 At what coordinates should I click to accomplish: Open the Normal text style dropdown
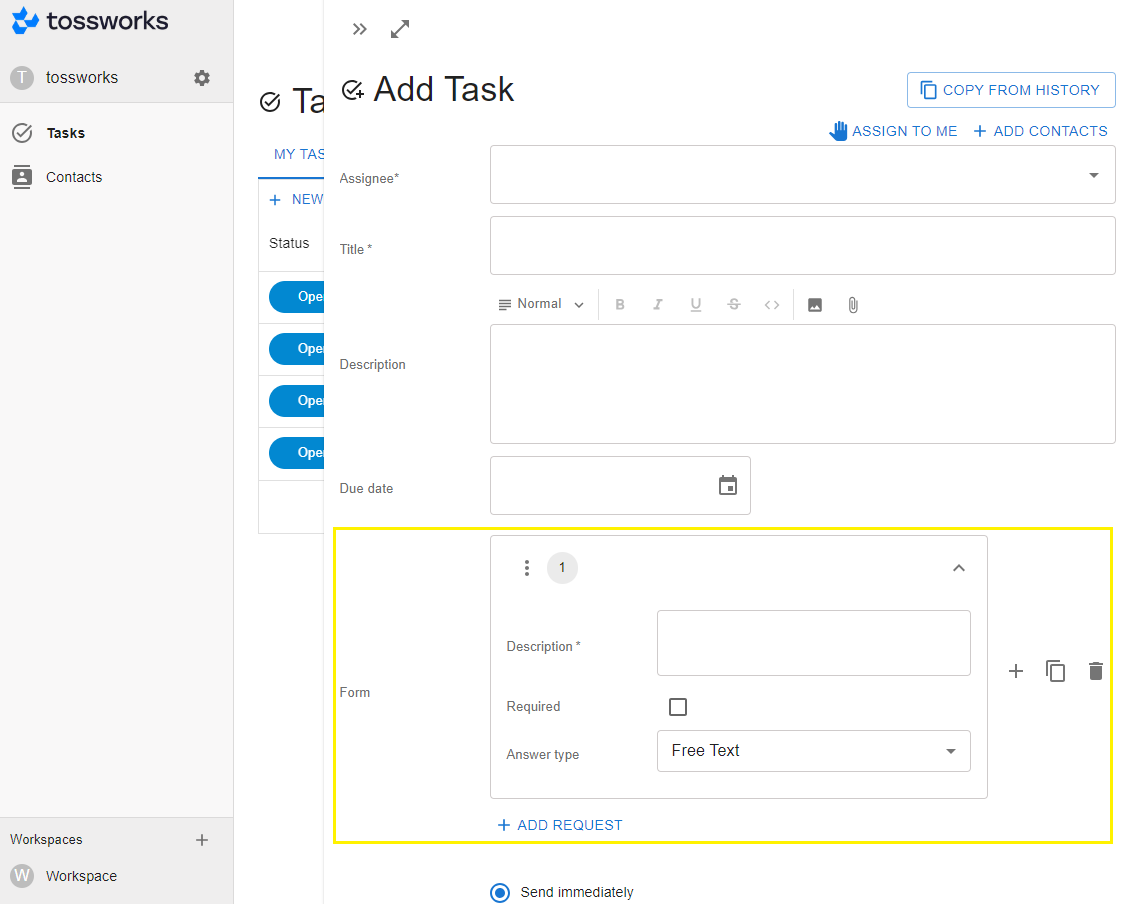[x=542, y=304]
